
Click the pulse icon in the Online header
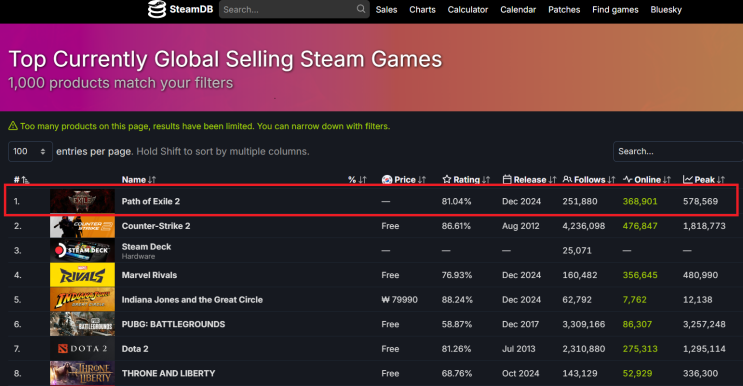(627, 180)
